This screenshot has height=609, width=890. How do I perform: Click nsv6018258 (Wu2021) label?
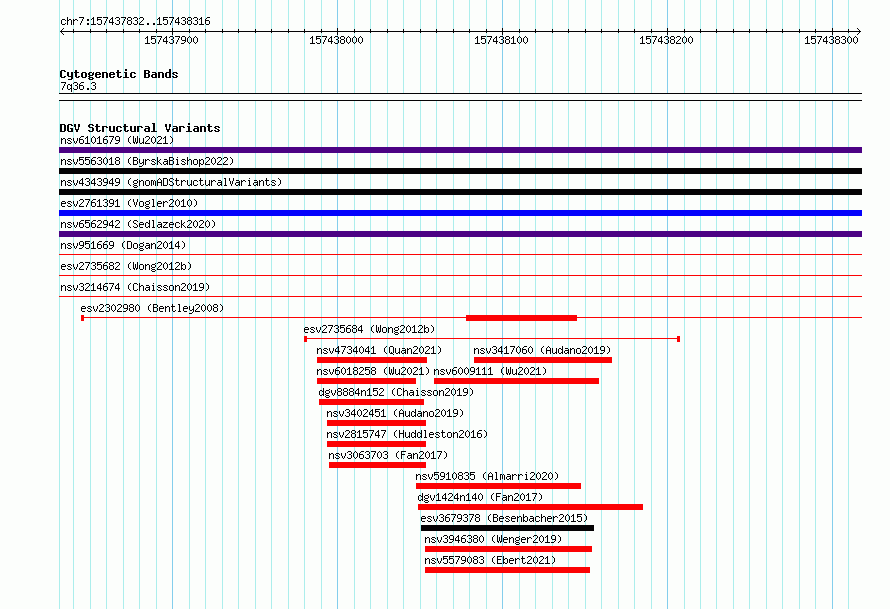(x=373, y=371)
